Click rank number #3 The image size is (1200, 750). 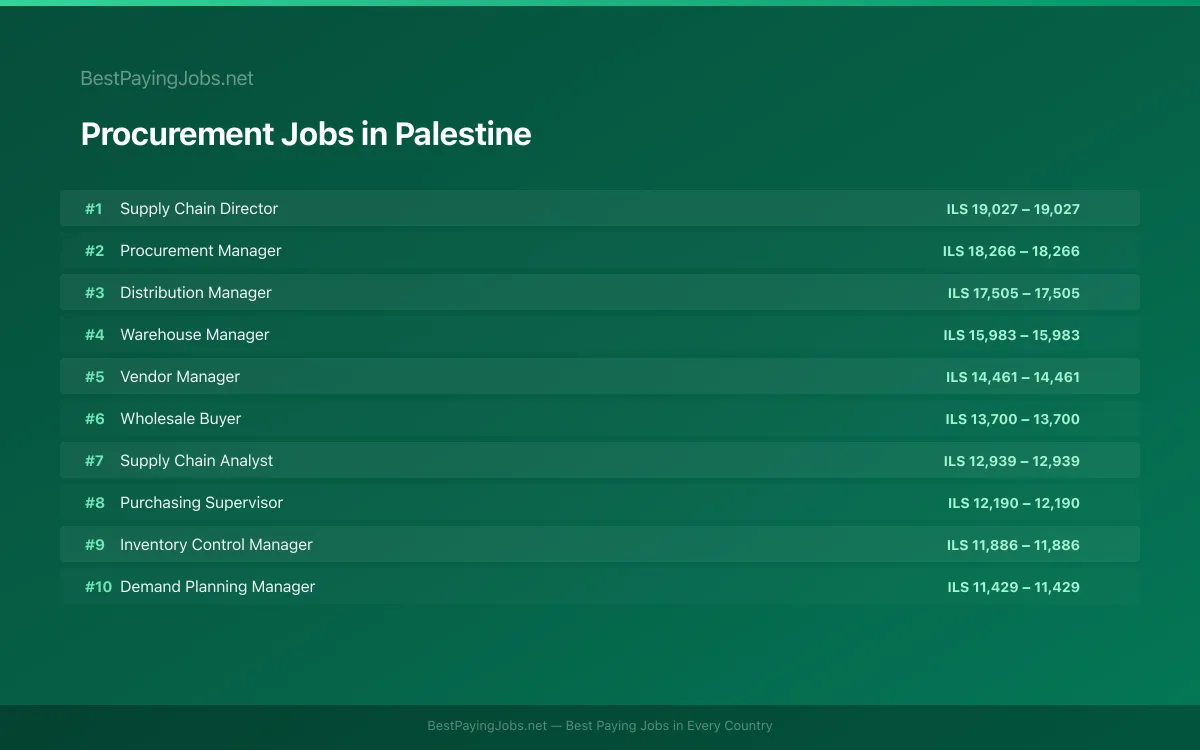pos(94,293)
